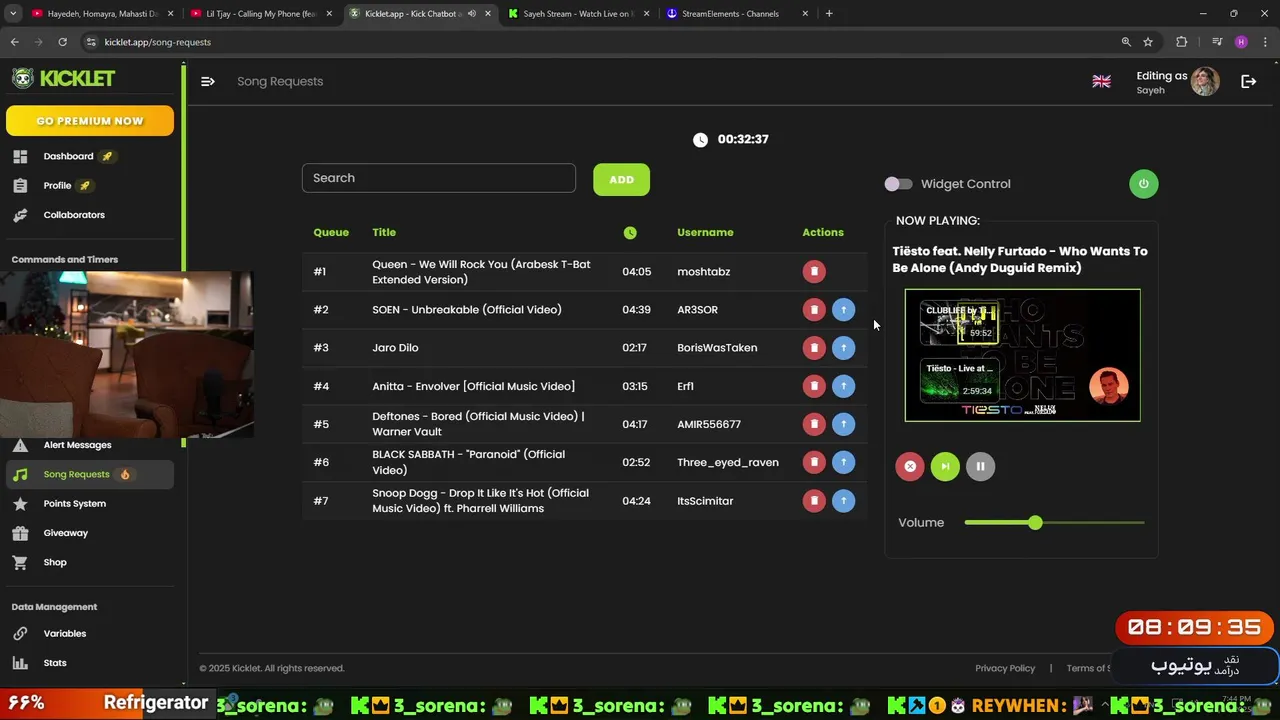Reload the page in the browser
This screenshot has height=720, width=1280.
(x=62, y=42)
